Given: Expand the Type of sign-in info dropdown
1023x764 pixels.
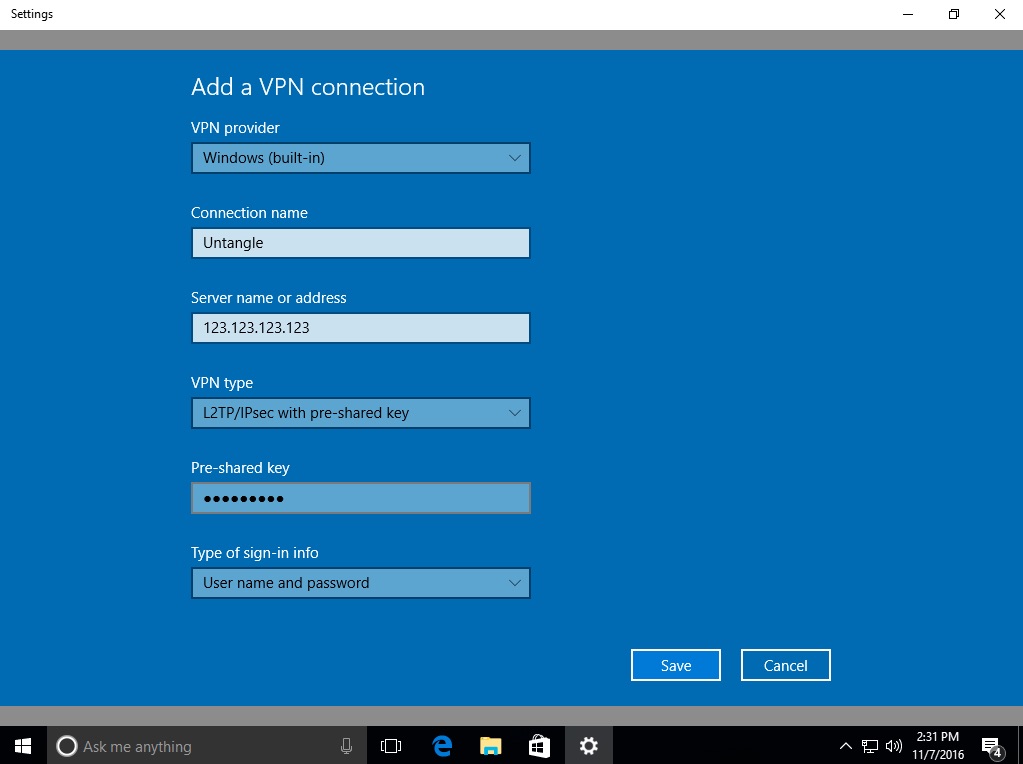Looking at the screenshot, I should [x=360, y=583].
